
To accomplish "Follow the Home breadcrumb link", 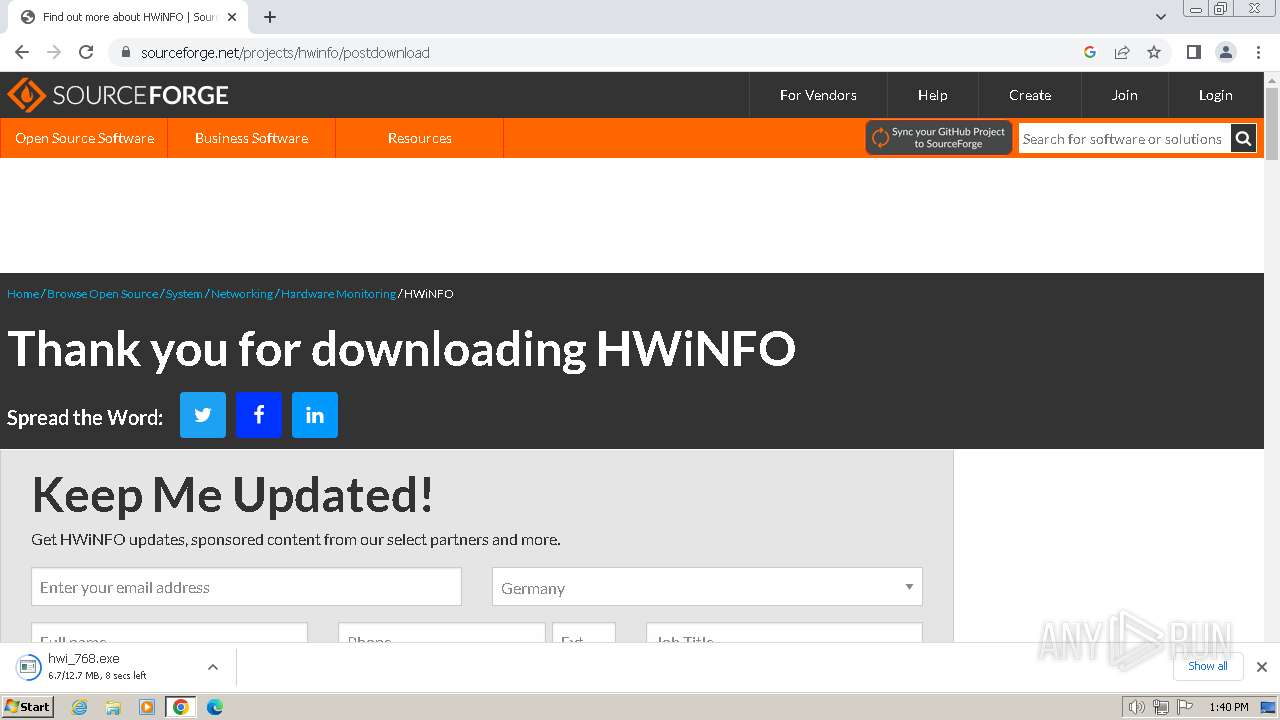I will 23,294.
